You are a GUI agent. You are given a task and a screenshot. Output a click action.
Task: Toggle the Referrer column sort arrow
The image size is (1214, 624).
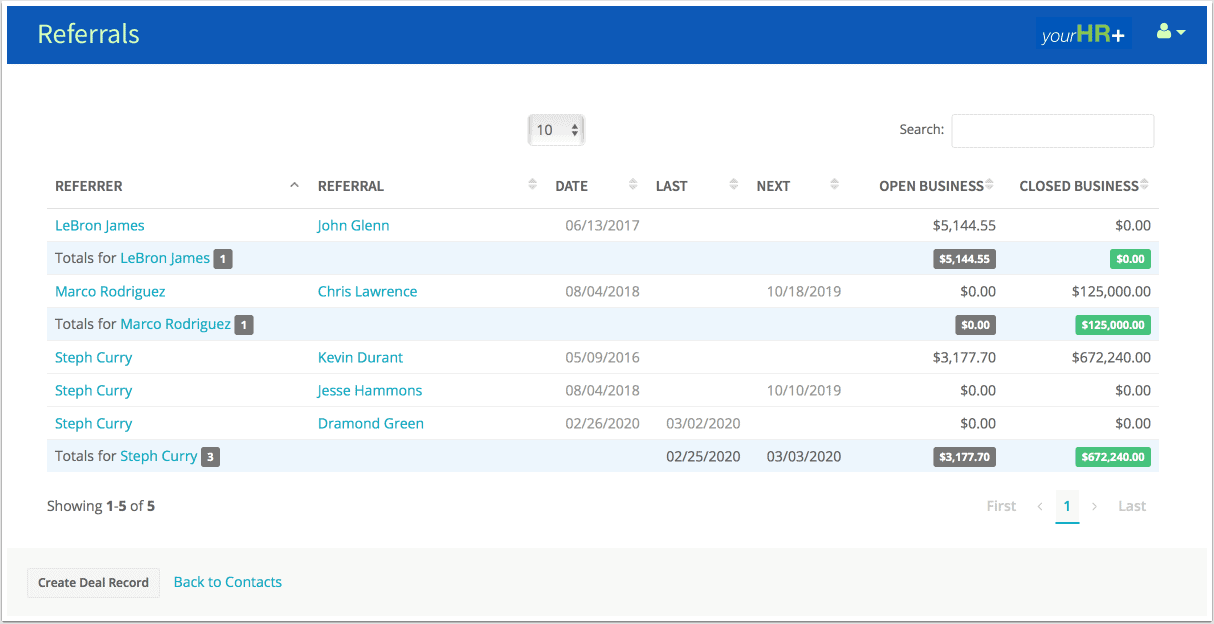[294, 185]
